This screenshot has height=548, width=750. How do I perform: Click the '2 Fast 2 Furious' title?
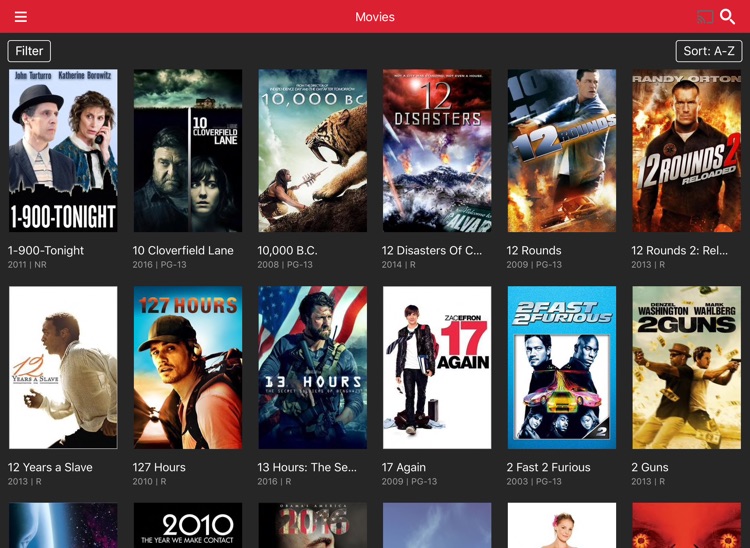point(549,467)
